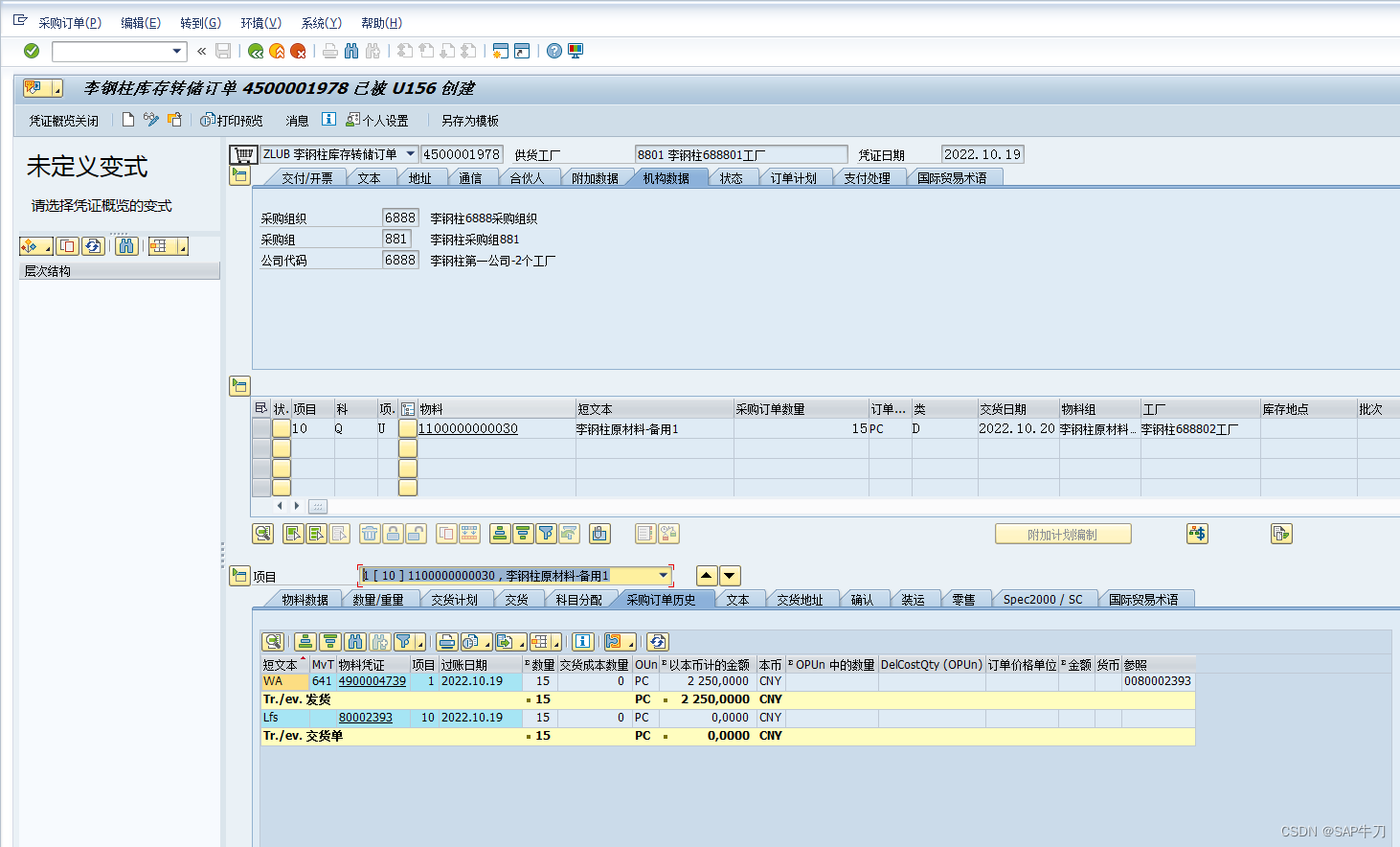Click the green Back arrow icon
Screen dimensions: 1400x847
pos(256,51)
